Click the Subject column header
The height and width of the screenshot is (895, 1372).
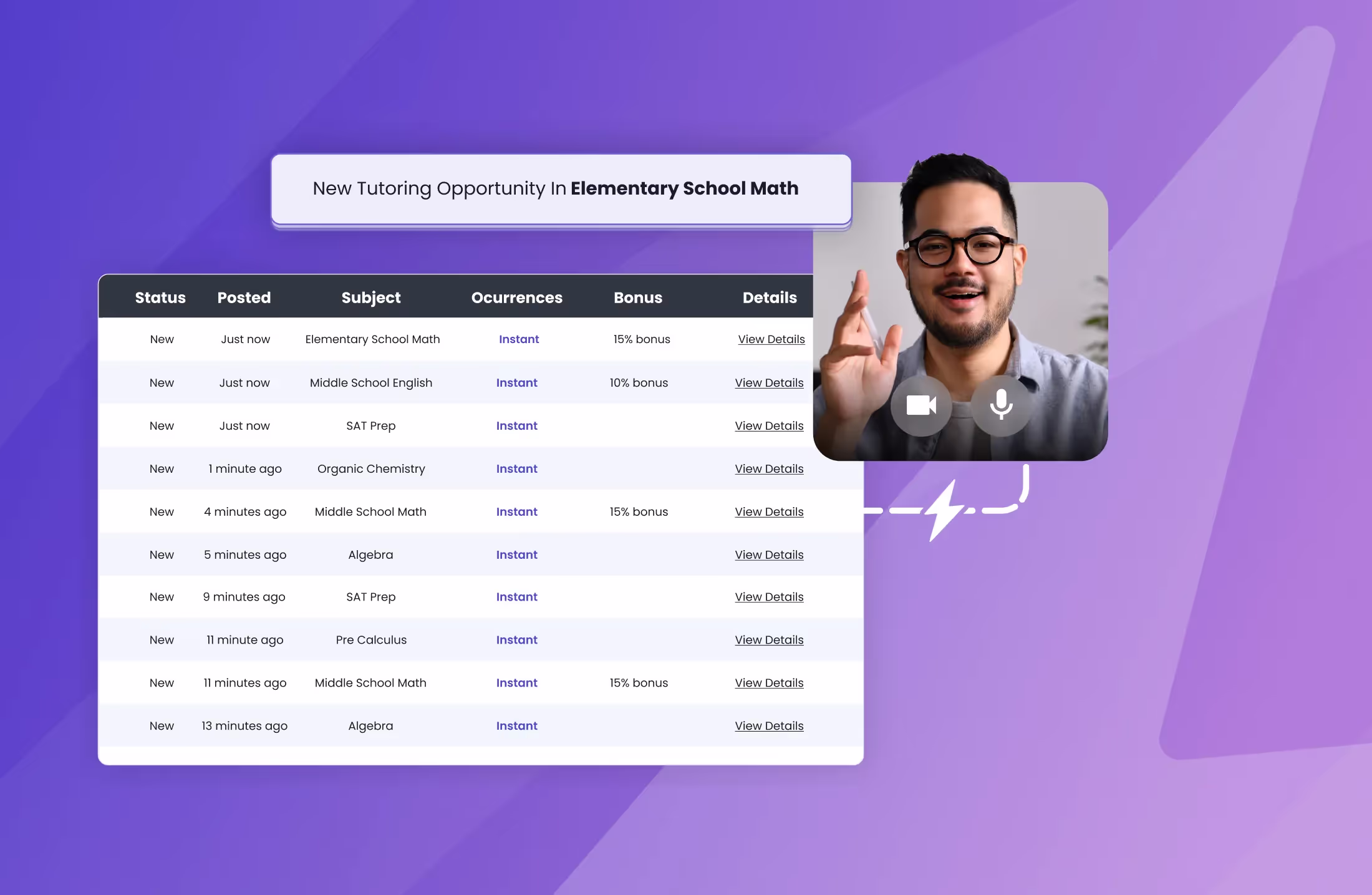pos(371,298)
